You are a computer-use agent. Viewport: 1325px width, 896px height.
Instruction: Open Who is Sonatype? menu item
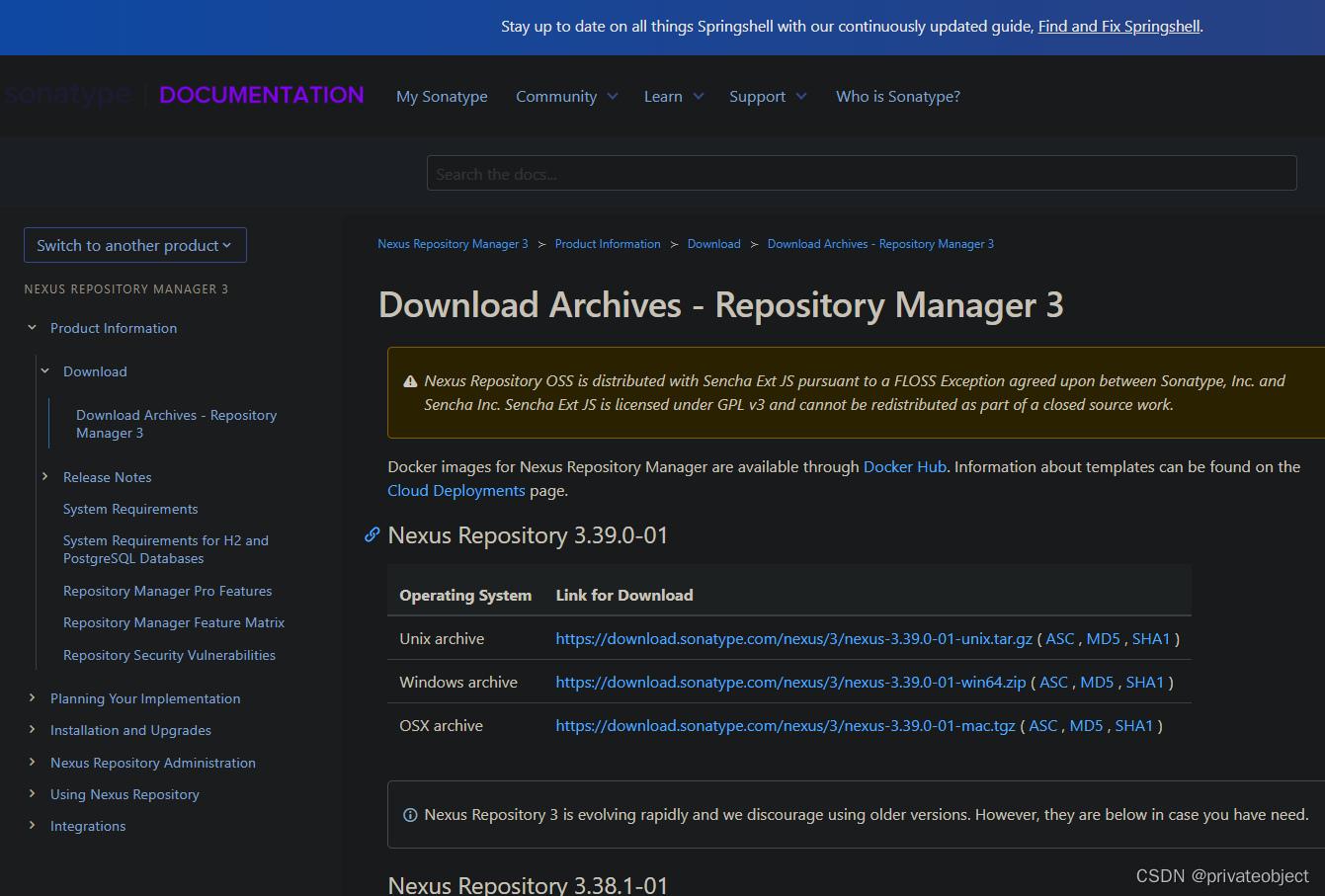click(898, 96)
